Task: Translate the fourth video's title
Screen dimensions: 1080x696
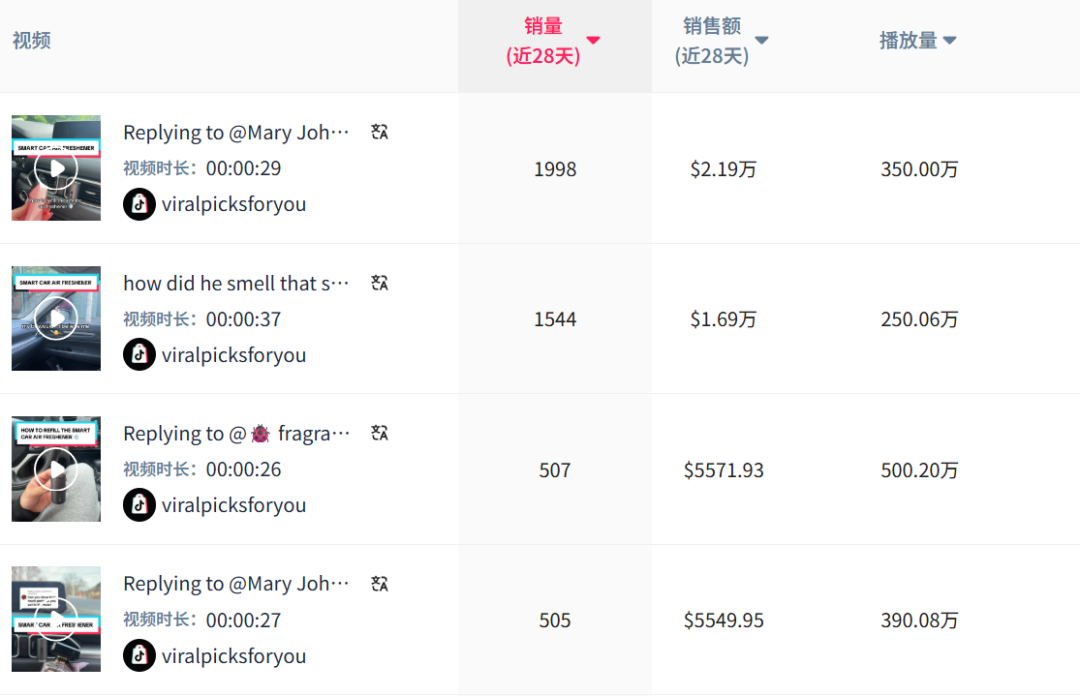Action: 379,583
